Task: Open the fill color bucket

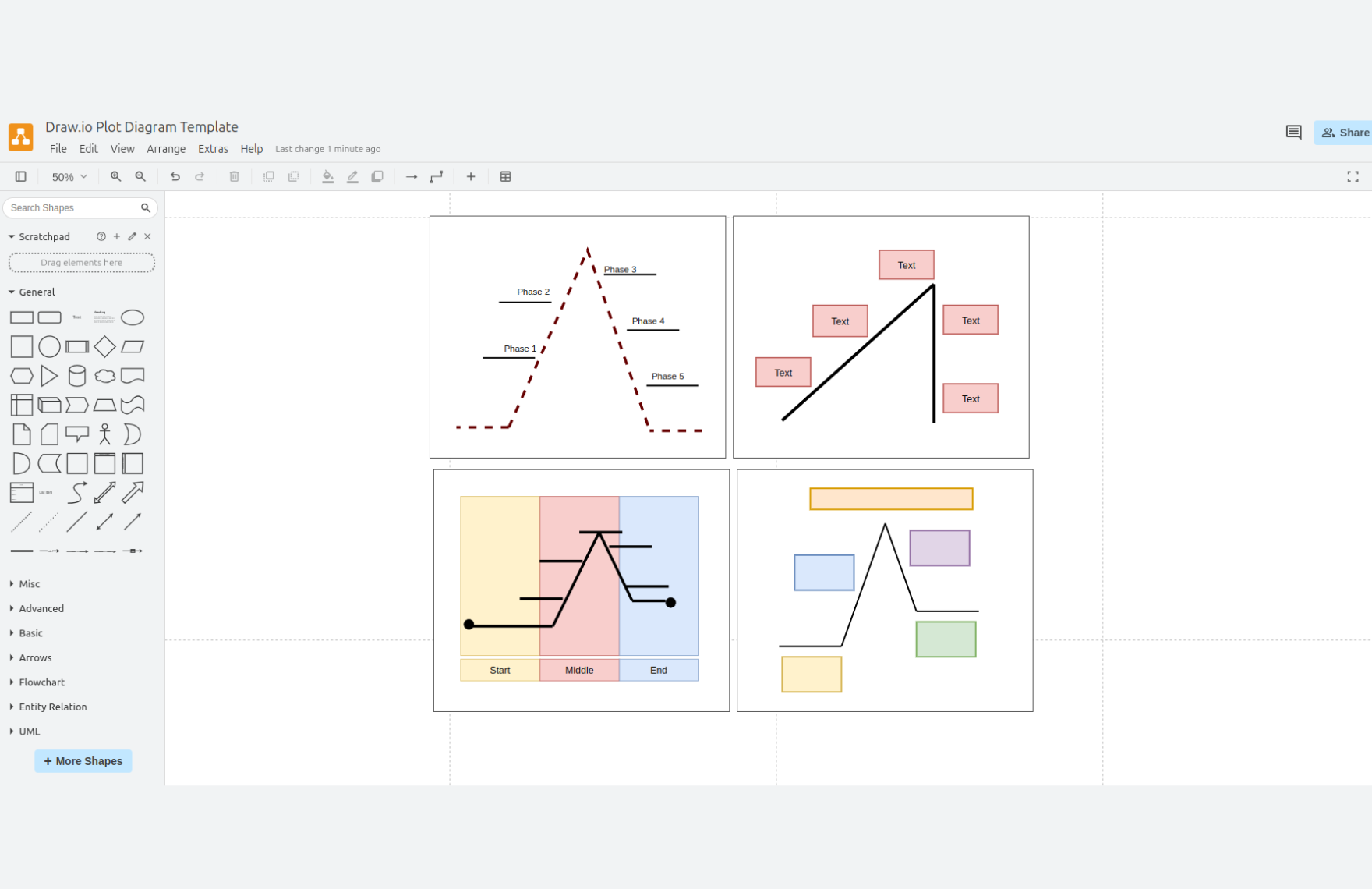Action: (328, 177)
